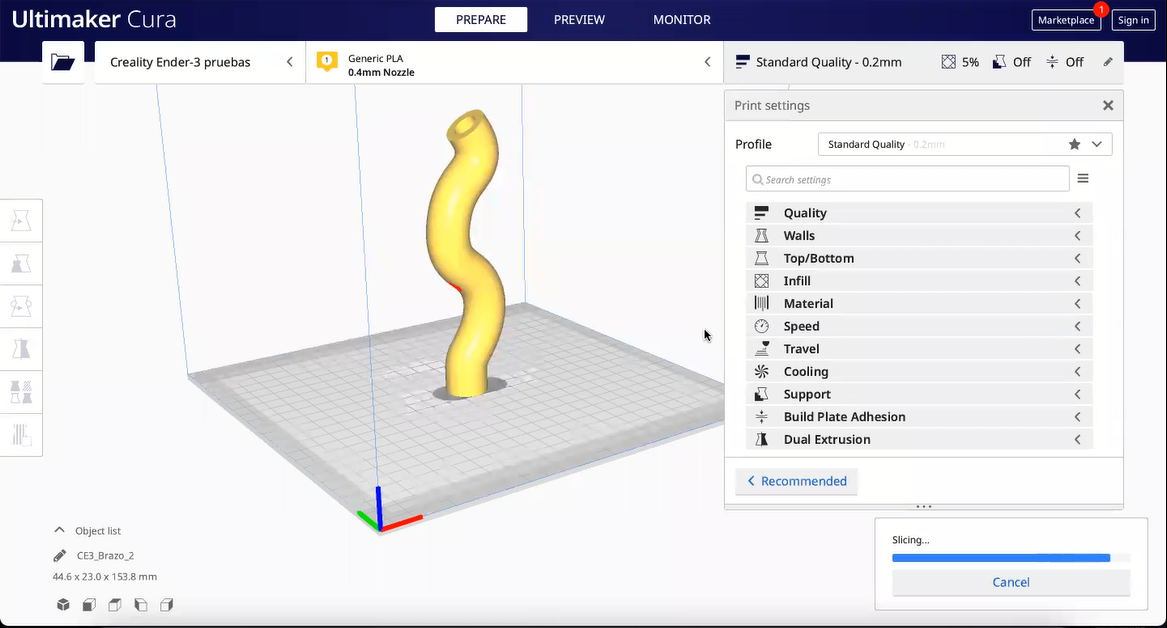Select the Rotate tool
This screenshot has height=628, width=1167.
coord(21,306)
